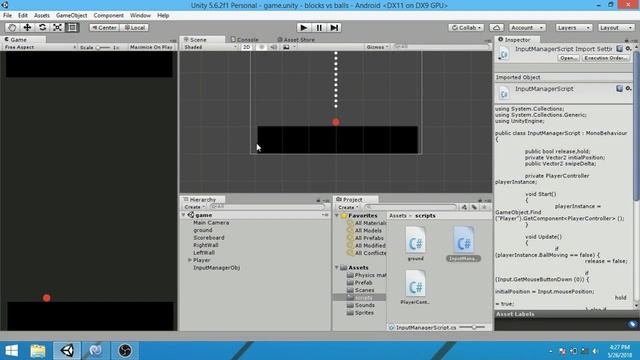Open the Prefab folder
This screenshot has width=640, height=360.
[360, 282]
